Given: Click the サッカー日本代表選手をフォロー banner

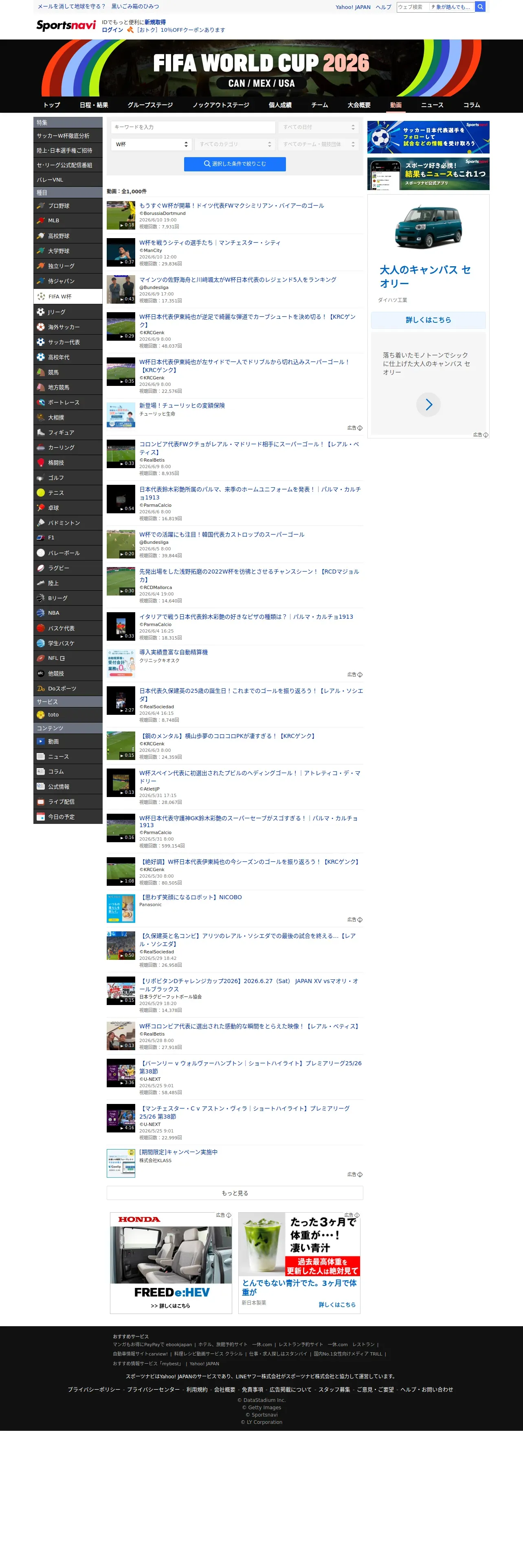Looking at the screenshot, I should (x=428, y=137).
